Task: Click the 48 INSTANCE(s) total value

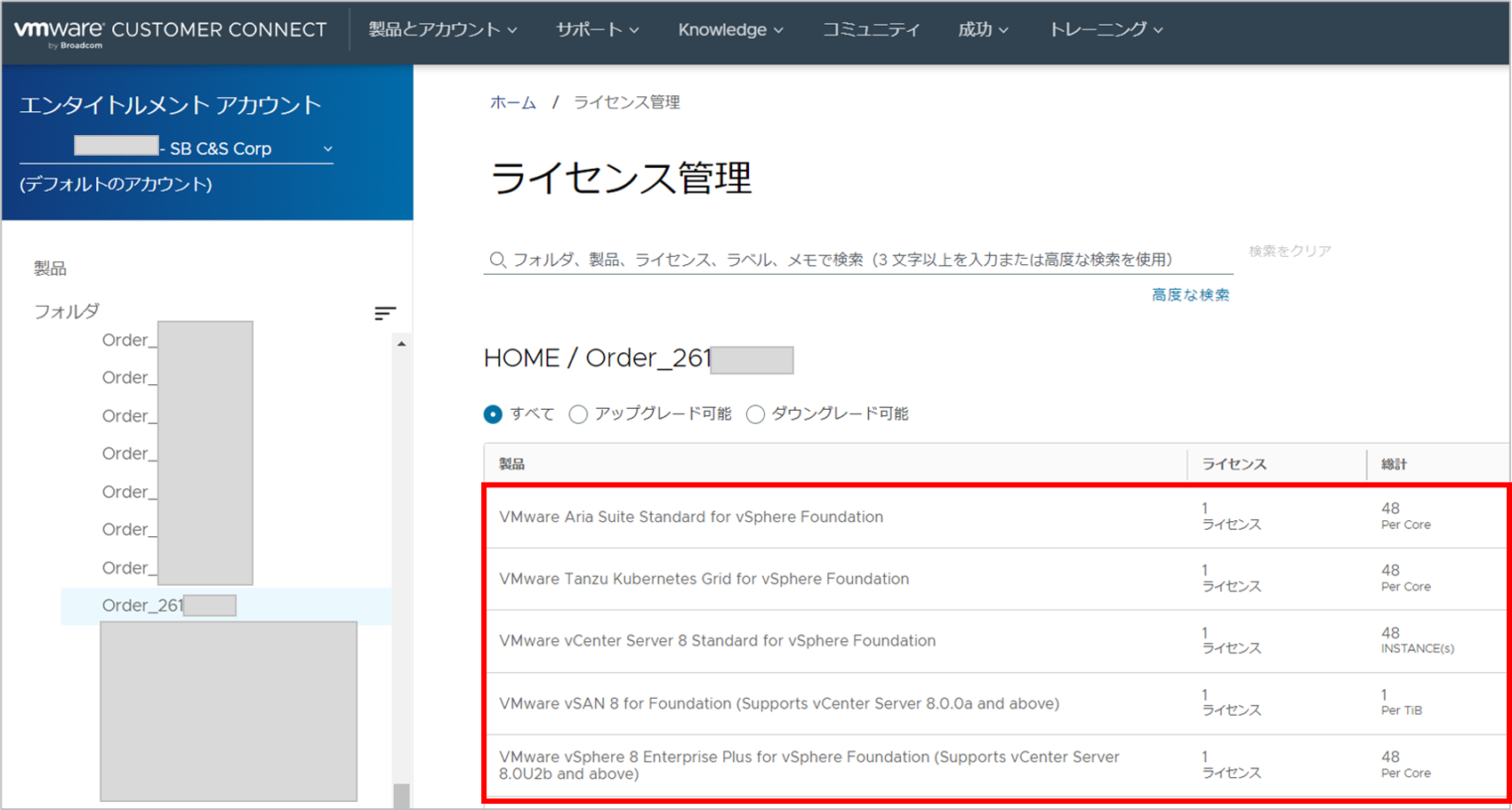Action: pos(1417,640)
